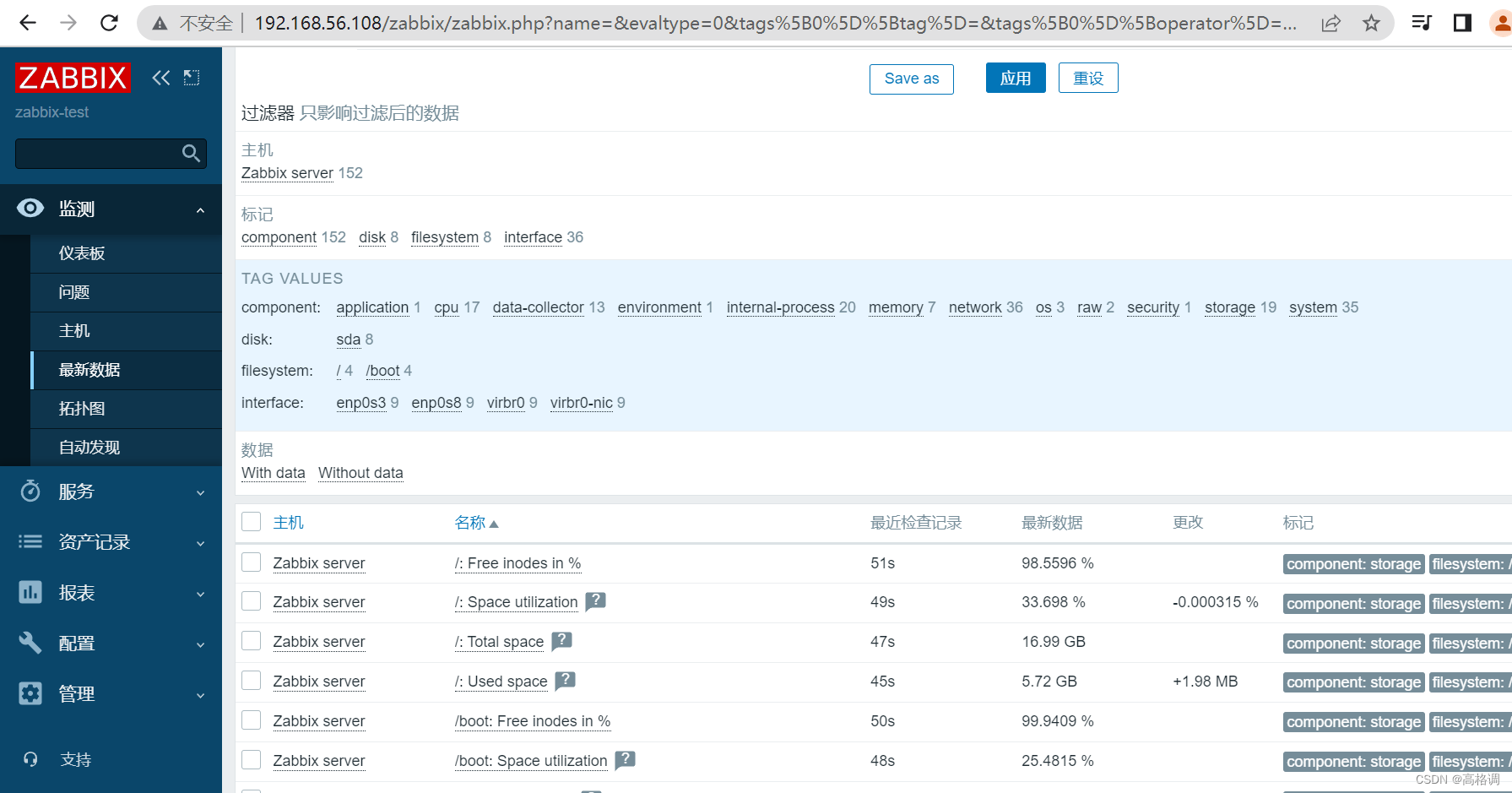Click the eye icon for 监测
1512x793 pixels.
(x=30, y=208)
